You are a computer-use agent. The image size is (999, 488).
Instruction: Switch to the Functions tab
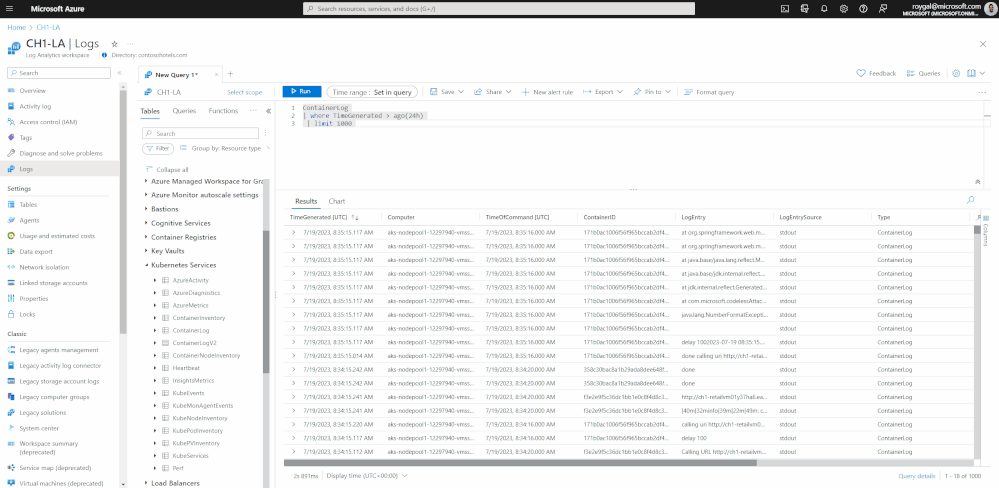[223, 111]
